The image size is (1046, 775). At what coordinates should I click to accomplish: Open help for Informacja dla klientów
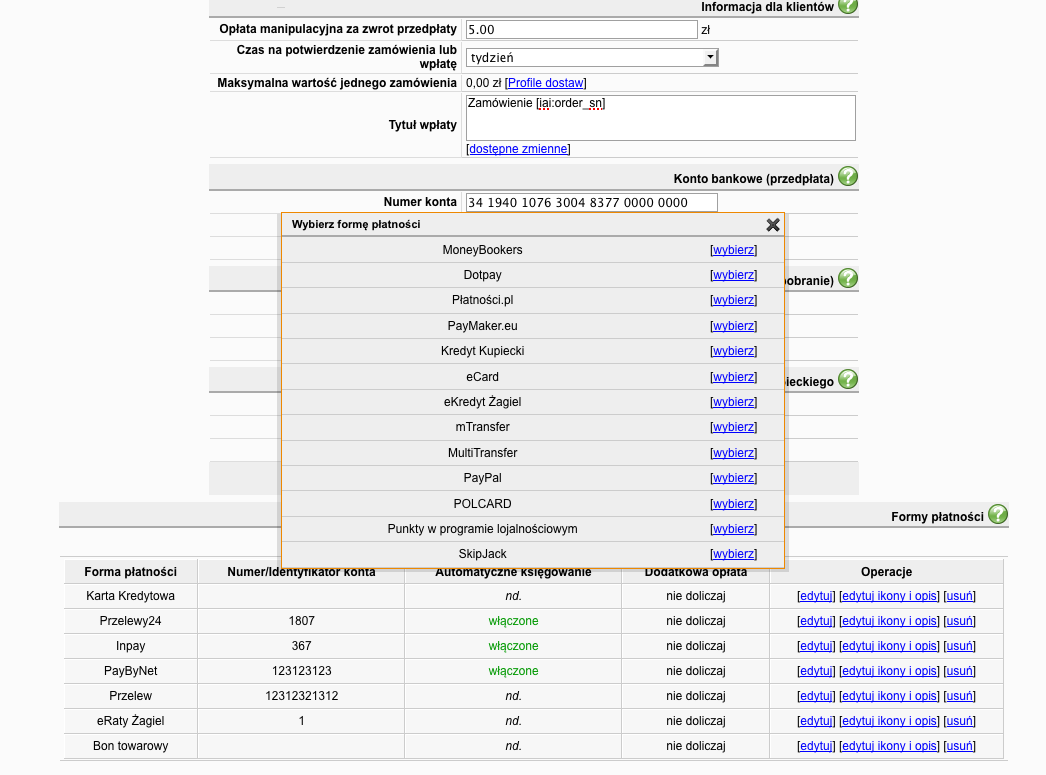pos(848,5)
